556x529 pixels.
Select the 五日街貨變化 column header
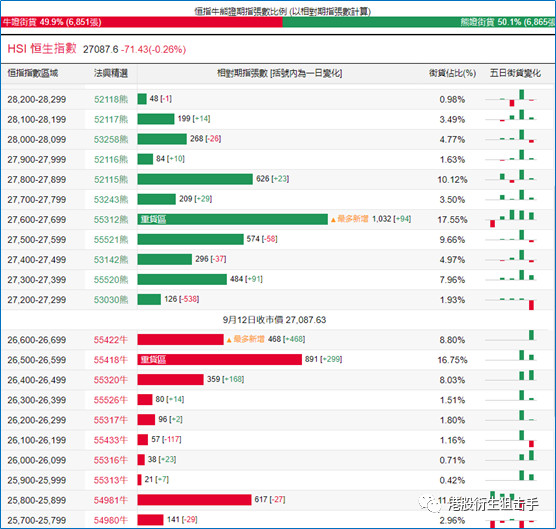click(515, 73)
